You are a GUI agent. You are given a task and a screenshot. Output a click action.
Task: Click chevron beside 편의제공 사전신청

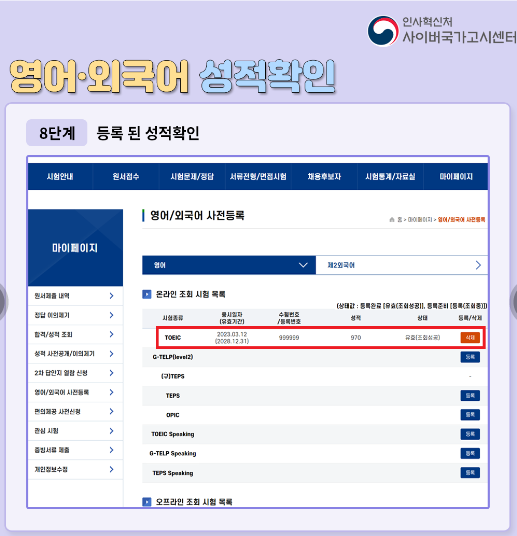(111, 411)
